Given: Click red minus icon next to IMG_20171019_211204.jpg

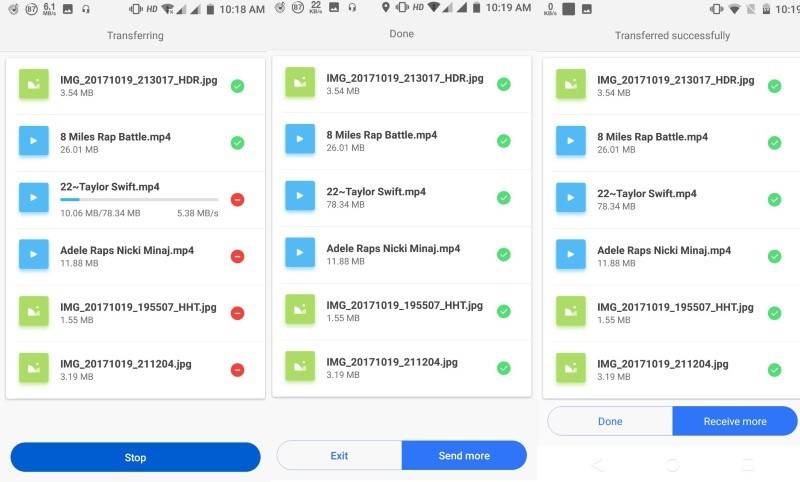Looking at the screenshot, I should click(237, 370).
